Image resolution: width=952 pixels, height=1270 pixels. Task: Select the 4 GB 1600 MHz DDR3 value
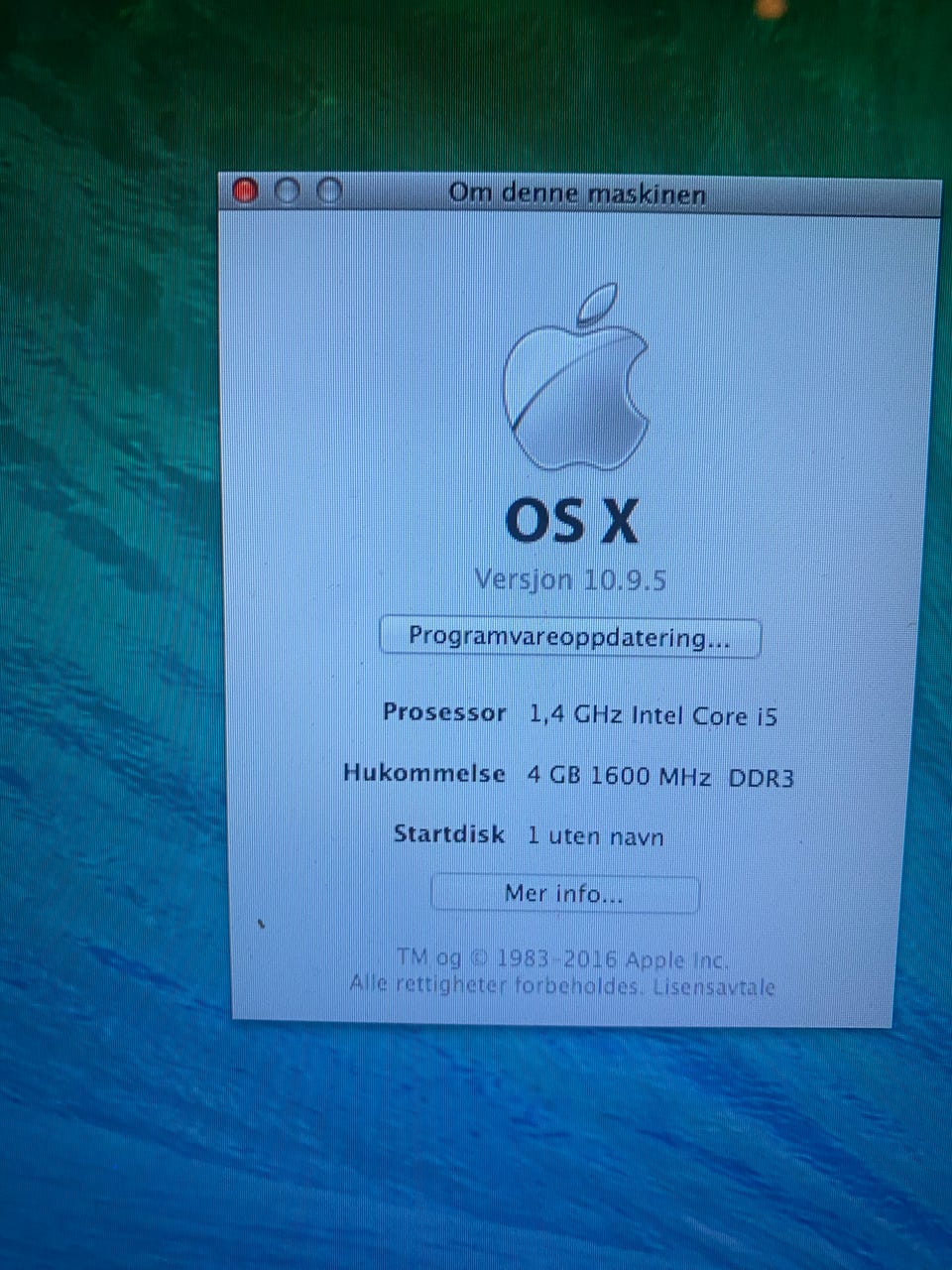(x=660, y=776)
